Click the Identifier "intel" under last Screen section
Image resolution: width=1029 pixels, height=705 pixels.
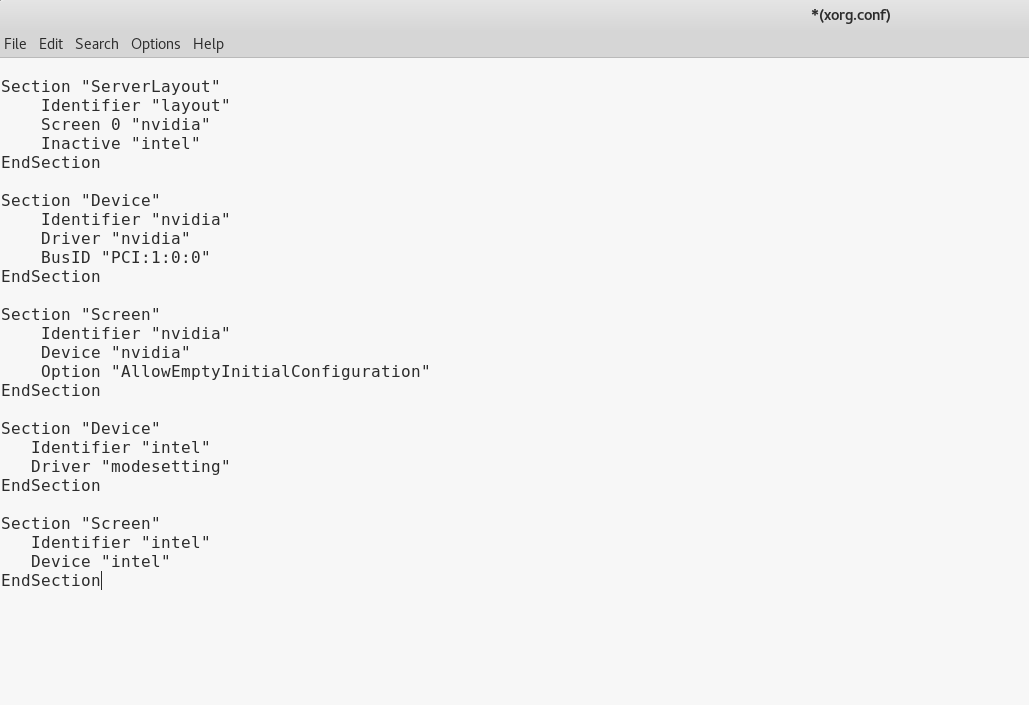coord(120,543)
